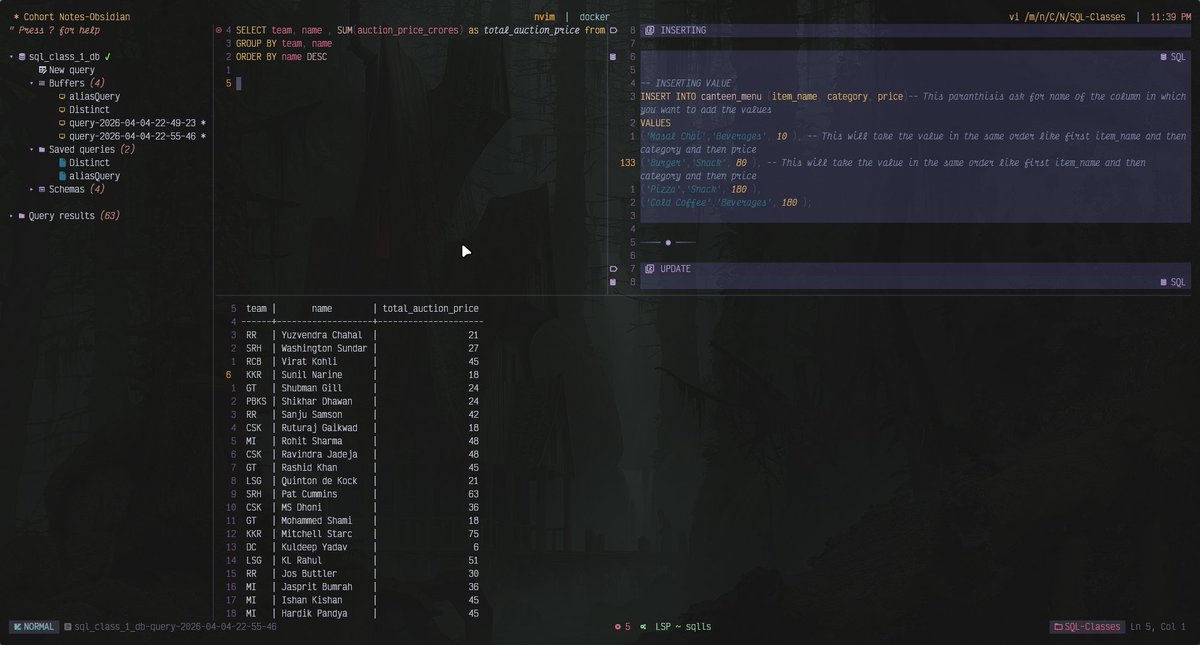This screenshot has height=645, width=1200.
Task: Click the aliasQuery buffer icon under Buffers
Action: coord(62,97)
